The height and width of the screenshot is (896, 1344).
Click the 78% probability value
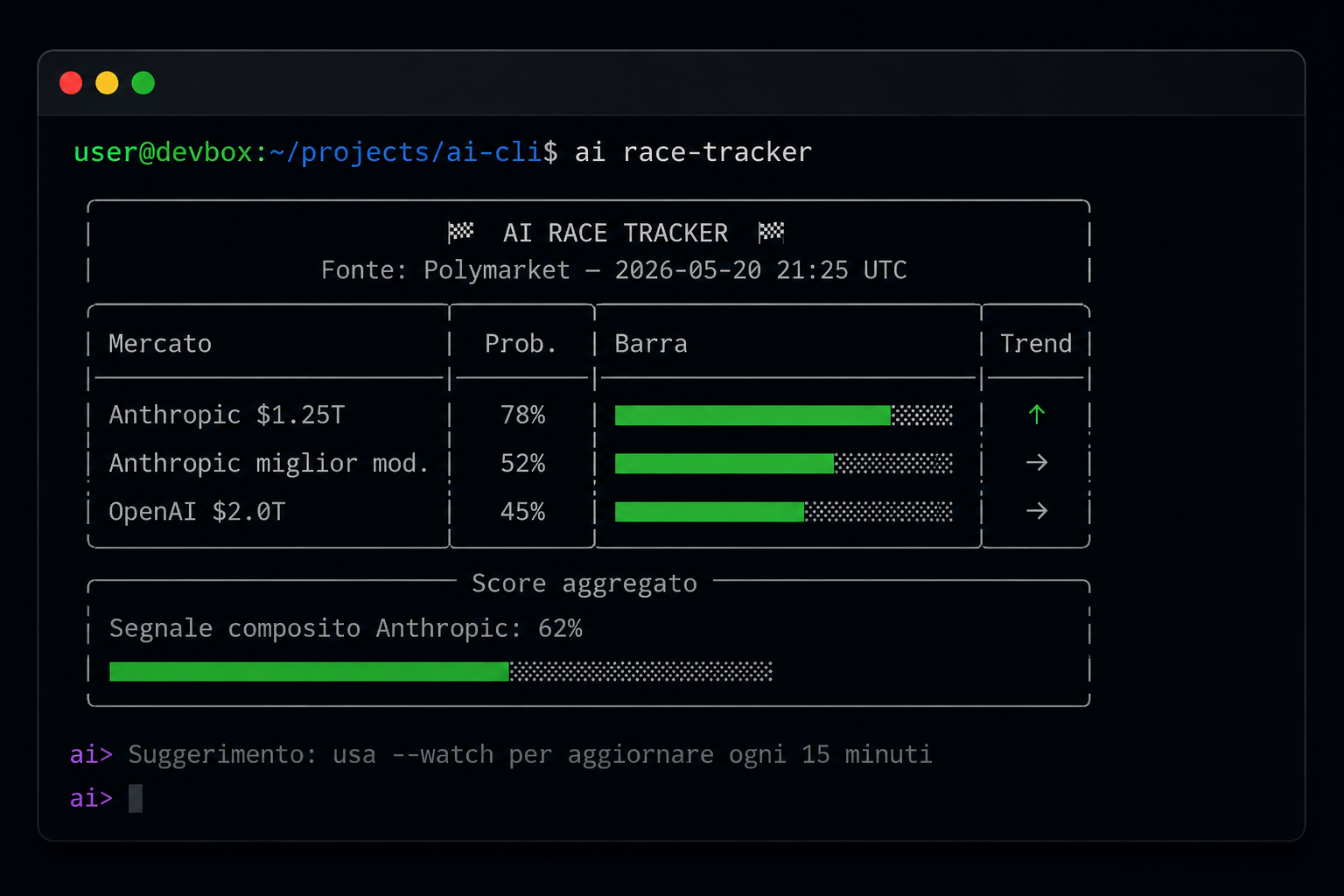coord(522,415)
